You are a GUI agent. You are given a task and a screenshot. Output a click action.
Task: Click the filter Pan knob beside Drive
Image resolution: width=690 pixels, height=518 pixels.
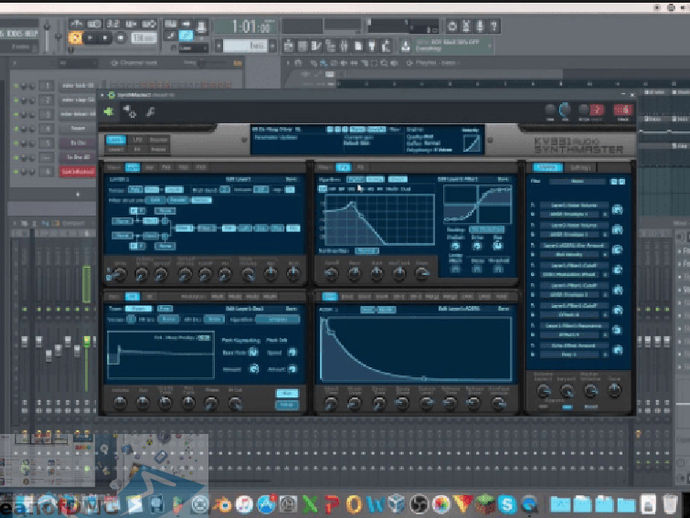coord(498,246)
